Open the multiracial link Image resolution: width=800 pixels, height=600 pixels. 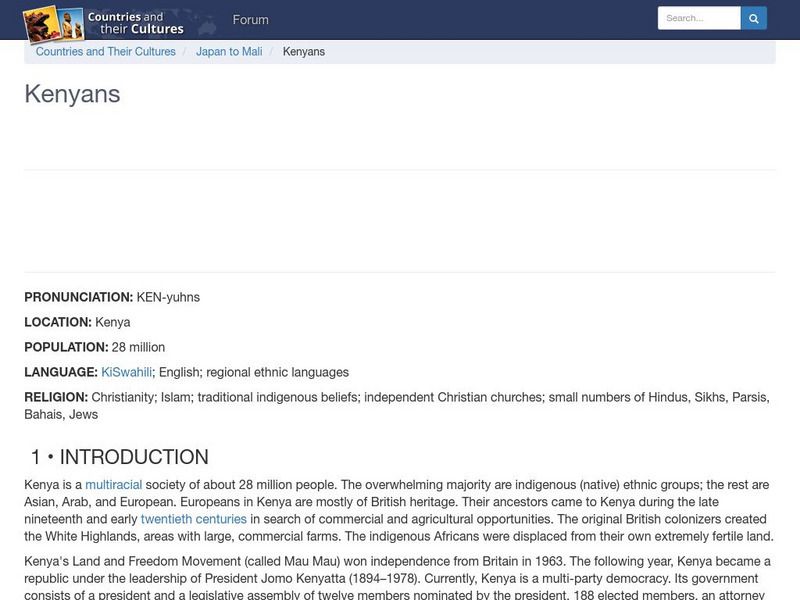pos(113,485)
